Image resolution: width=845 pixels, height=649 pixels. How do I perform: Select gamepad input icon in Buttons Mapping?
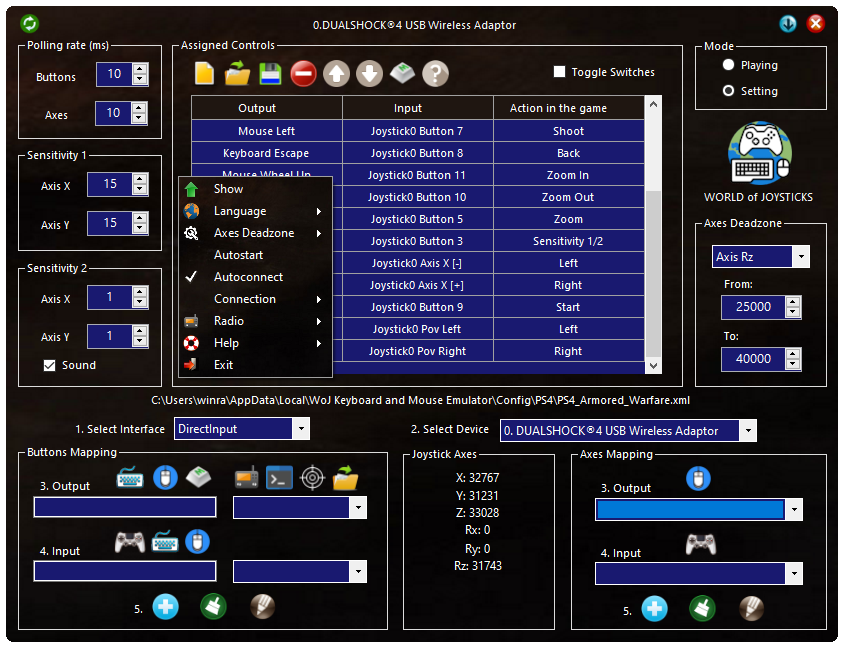[130, 542]
